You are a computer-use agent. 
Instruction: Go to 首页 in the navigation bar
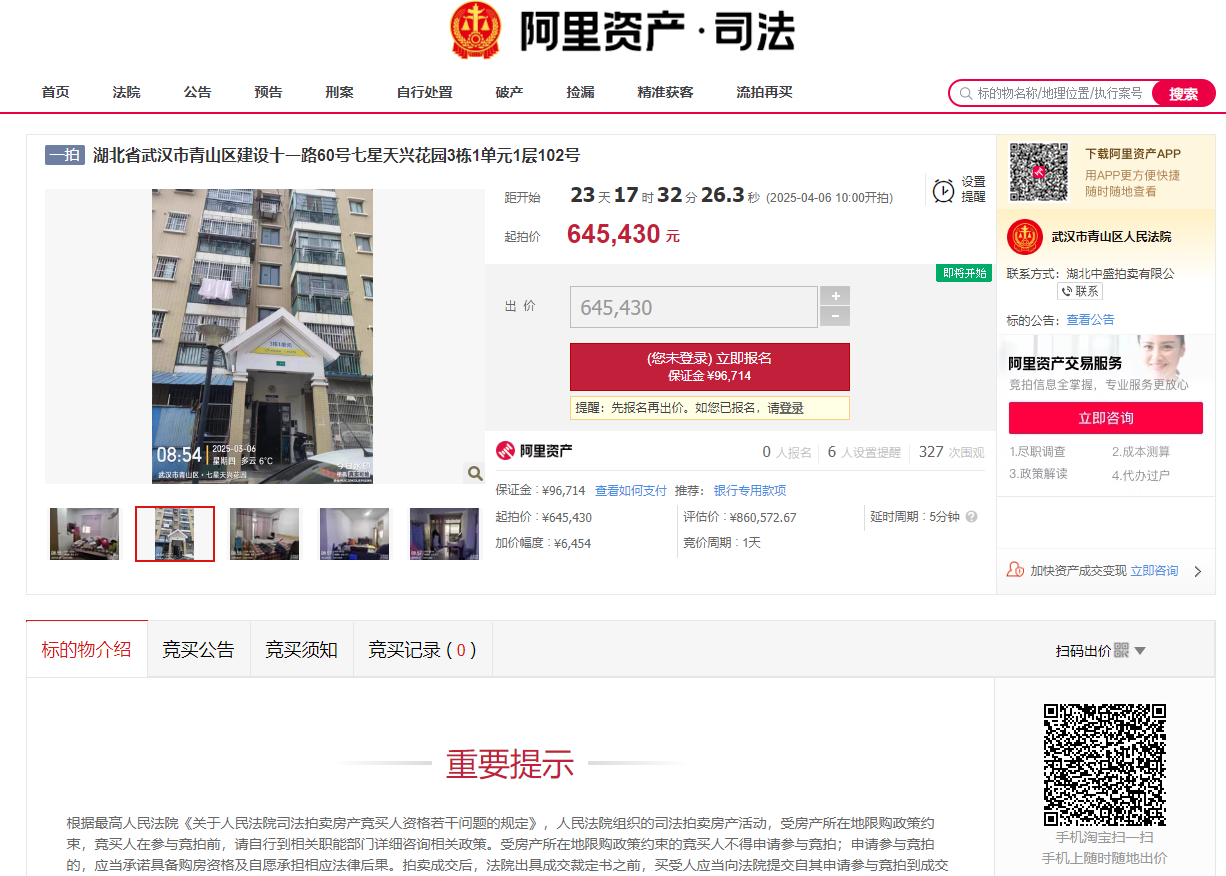click(x=56, y=92)
